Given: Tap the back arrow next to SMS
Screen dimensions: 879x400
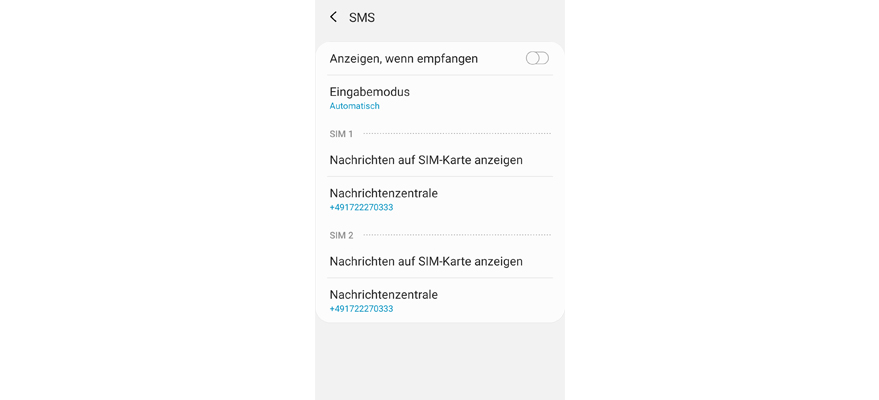Looking at the screenshot, I should click(334, 17).
